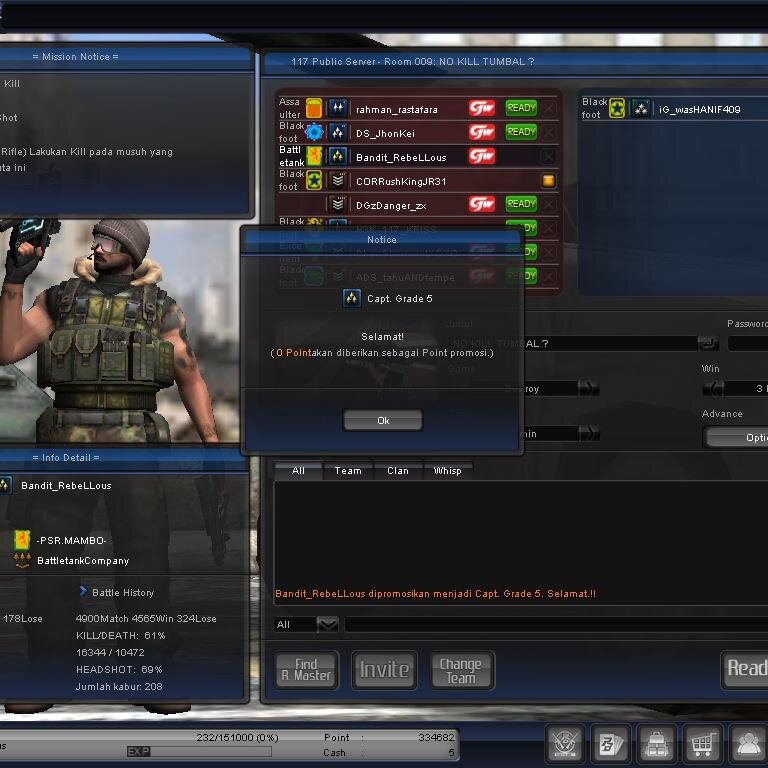Click the EXP progress bar
Image resolution: width=768 pixels, height=768 pixels.
(x=199, y=751)
